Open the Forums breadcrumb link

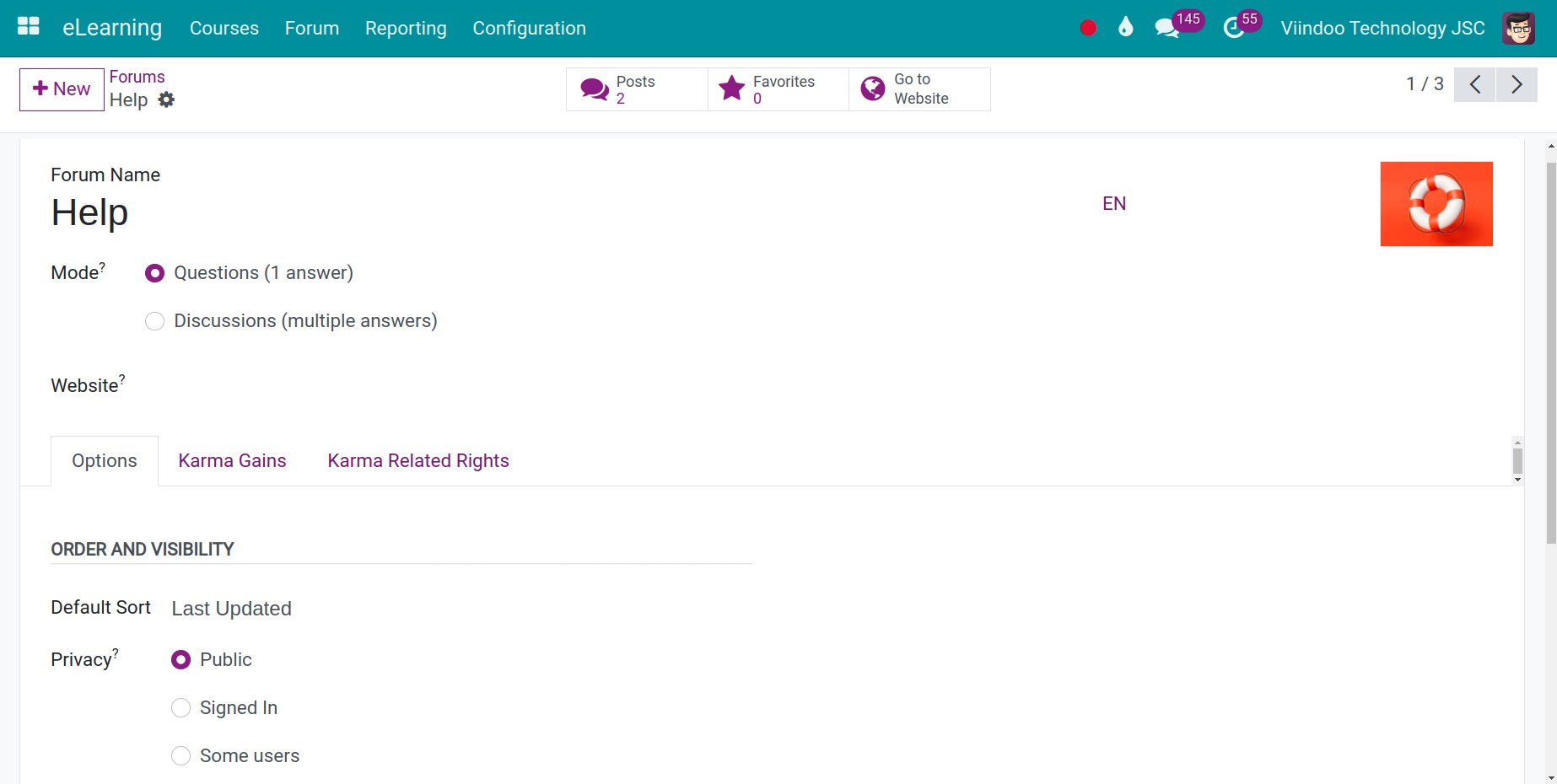(137, 77)
